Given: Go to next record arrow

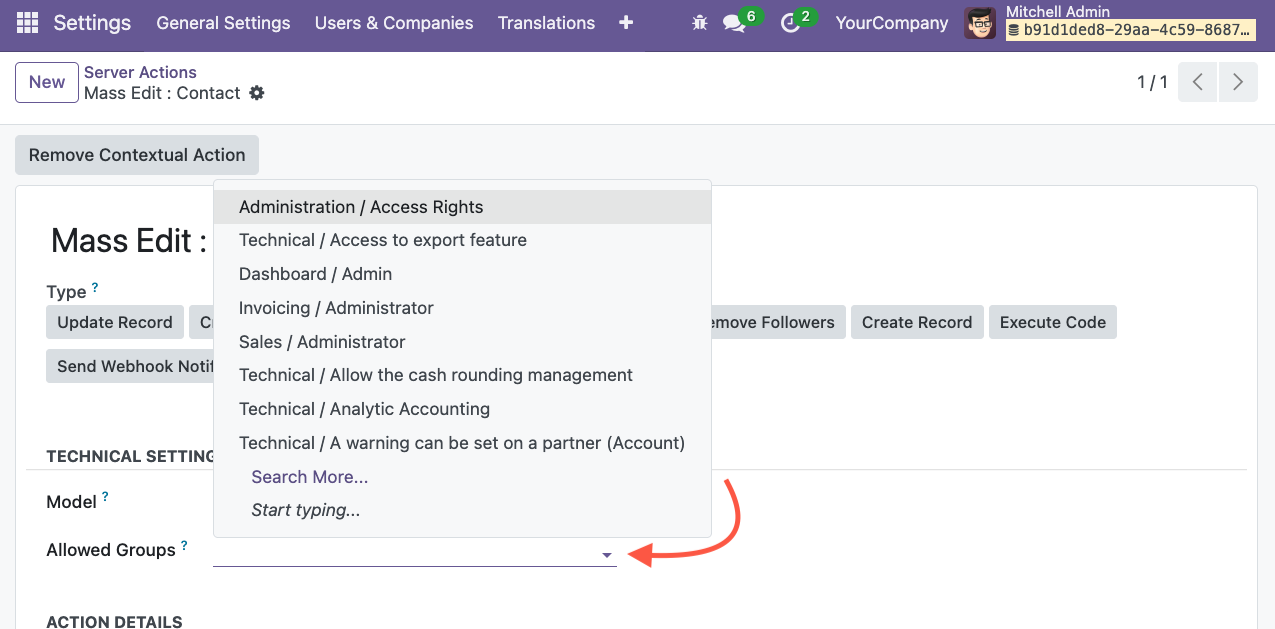Looking at the screenshot, I should point(1238,82).
